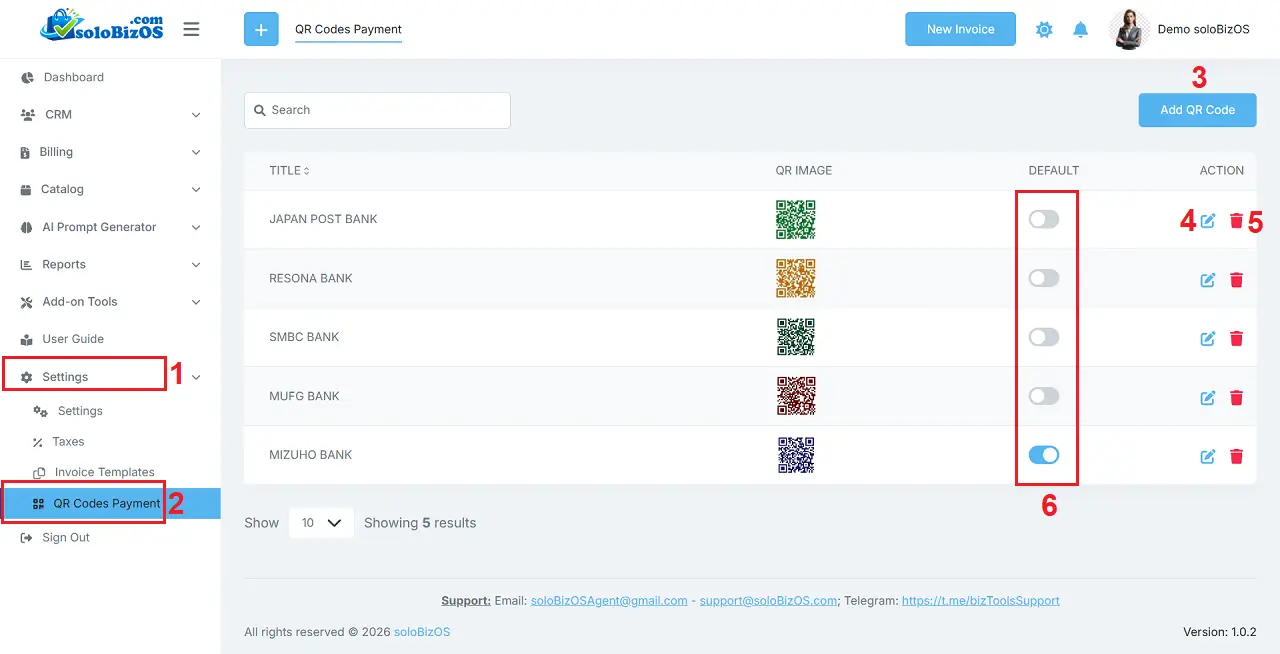Image resolution: width=1280 pixels, height=654 pixels.
Task: Enable default for SMBC BANK
Action: (x=1043, y=337)
